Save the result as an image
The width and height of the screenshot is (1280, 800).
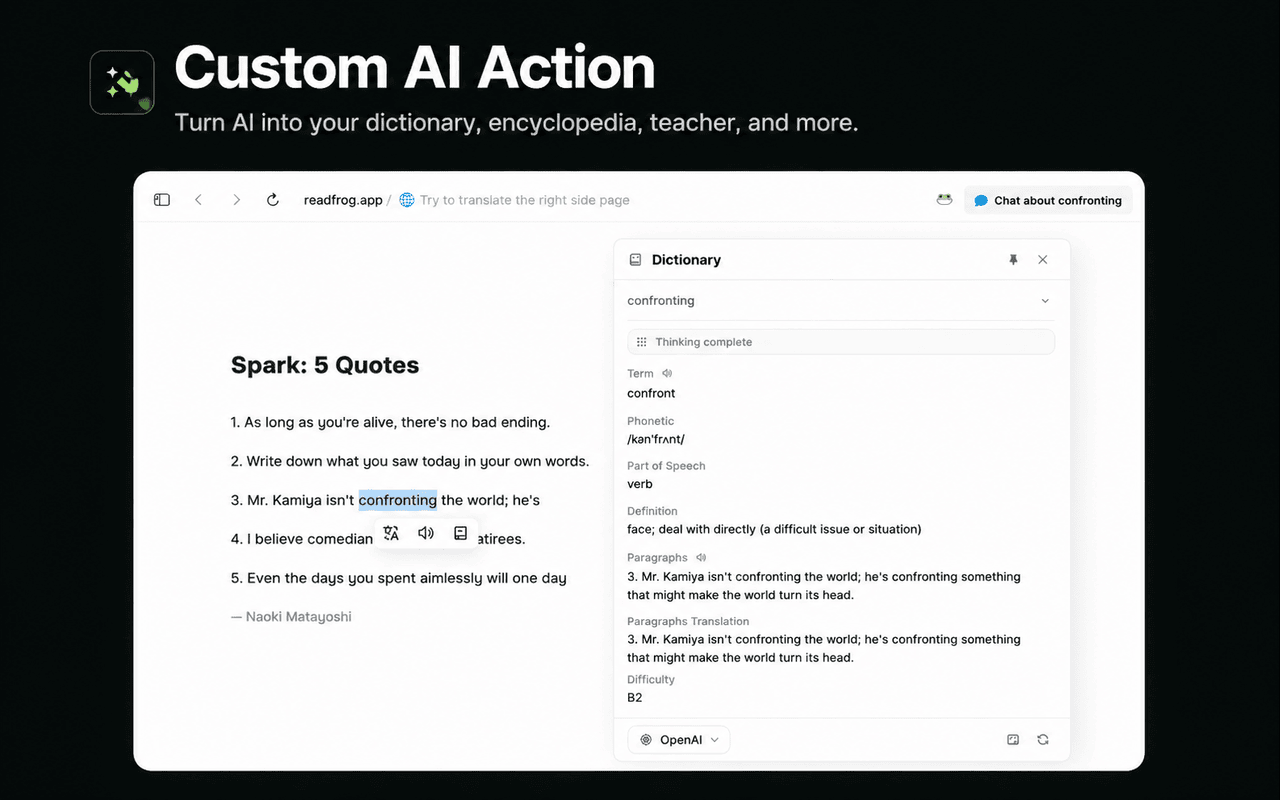point(1013,740)
